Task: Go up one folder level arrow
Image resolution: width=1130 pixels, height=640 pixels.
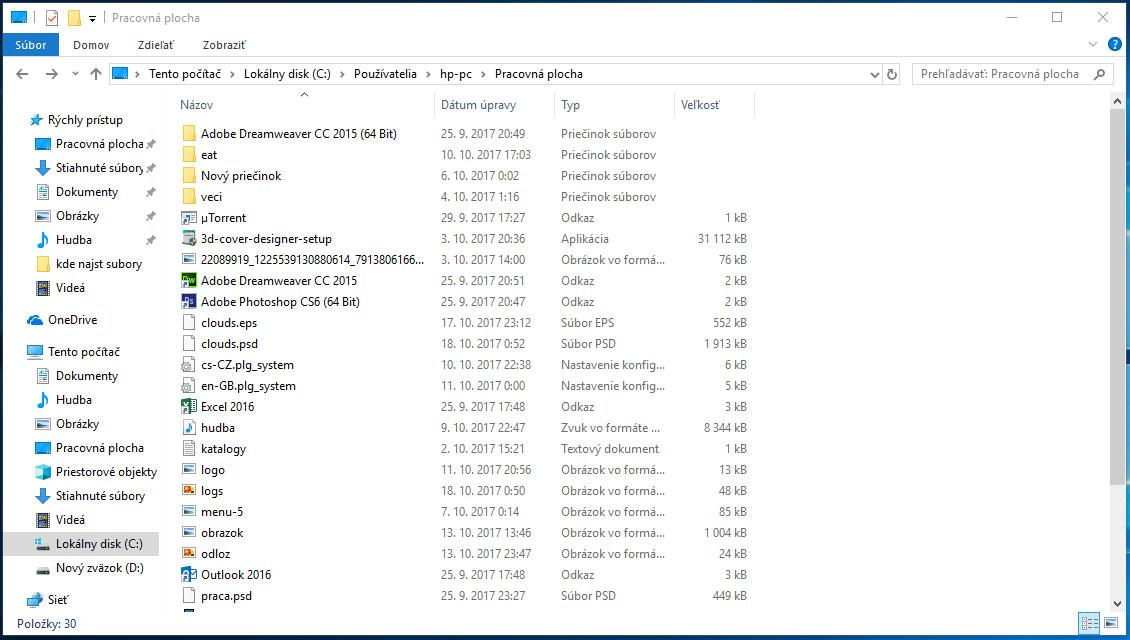Action: click(96, 74)
